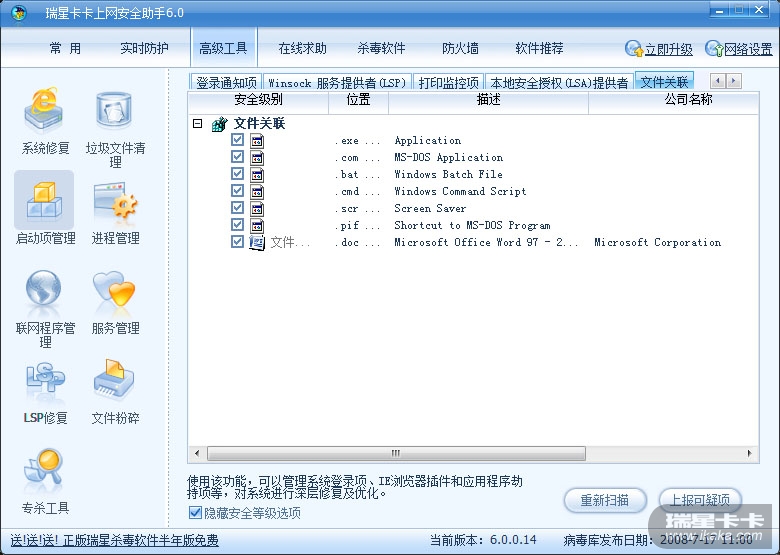The image size is (780, 555).
Task: Open the 垃圾文件清理 junk file cleaner
Action: (x=115, y=128)
